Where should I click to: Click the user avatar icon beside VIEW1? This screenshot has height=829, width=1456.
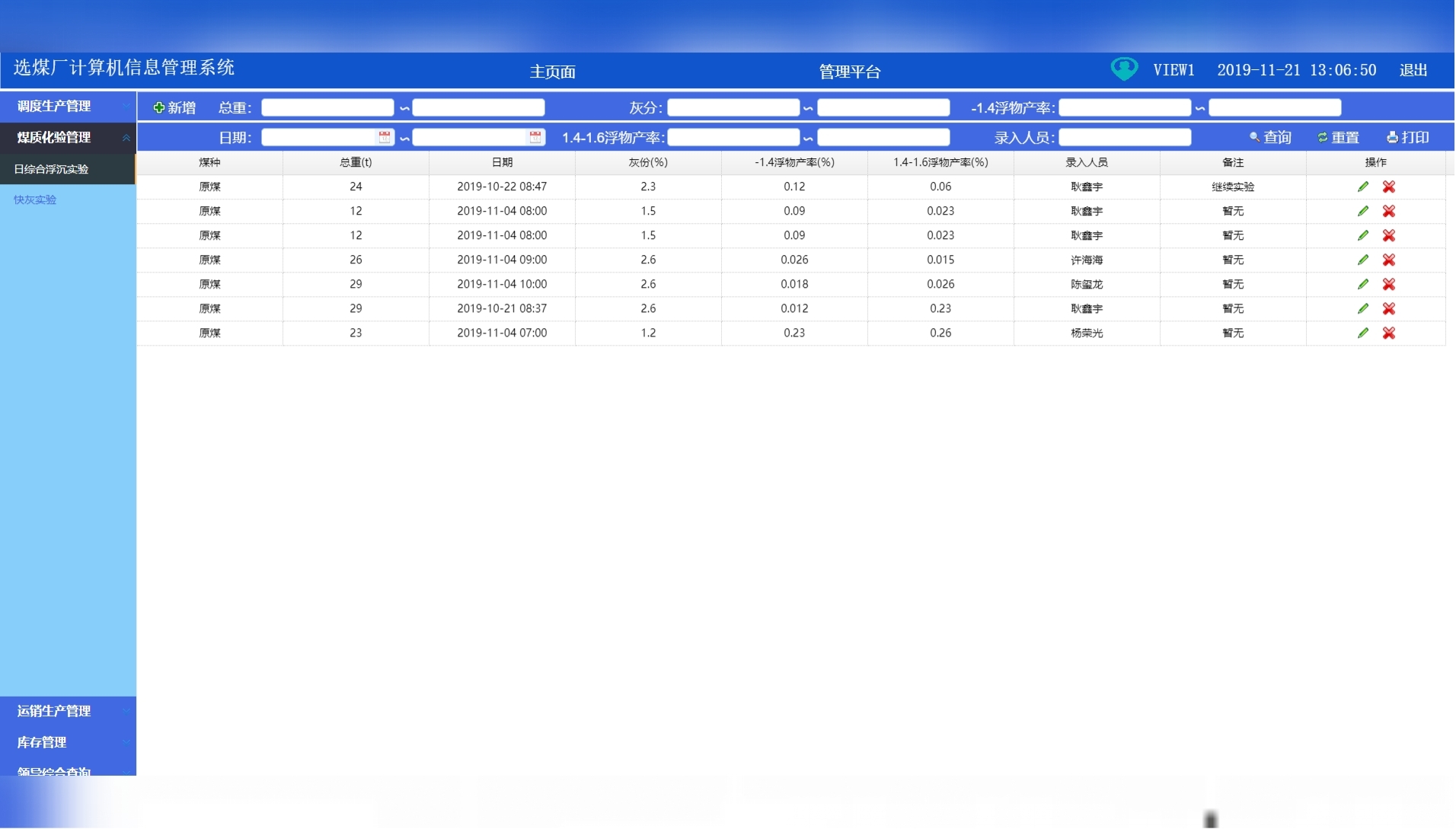[x=1125, y=69]
